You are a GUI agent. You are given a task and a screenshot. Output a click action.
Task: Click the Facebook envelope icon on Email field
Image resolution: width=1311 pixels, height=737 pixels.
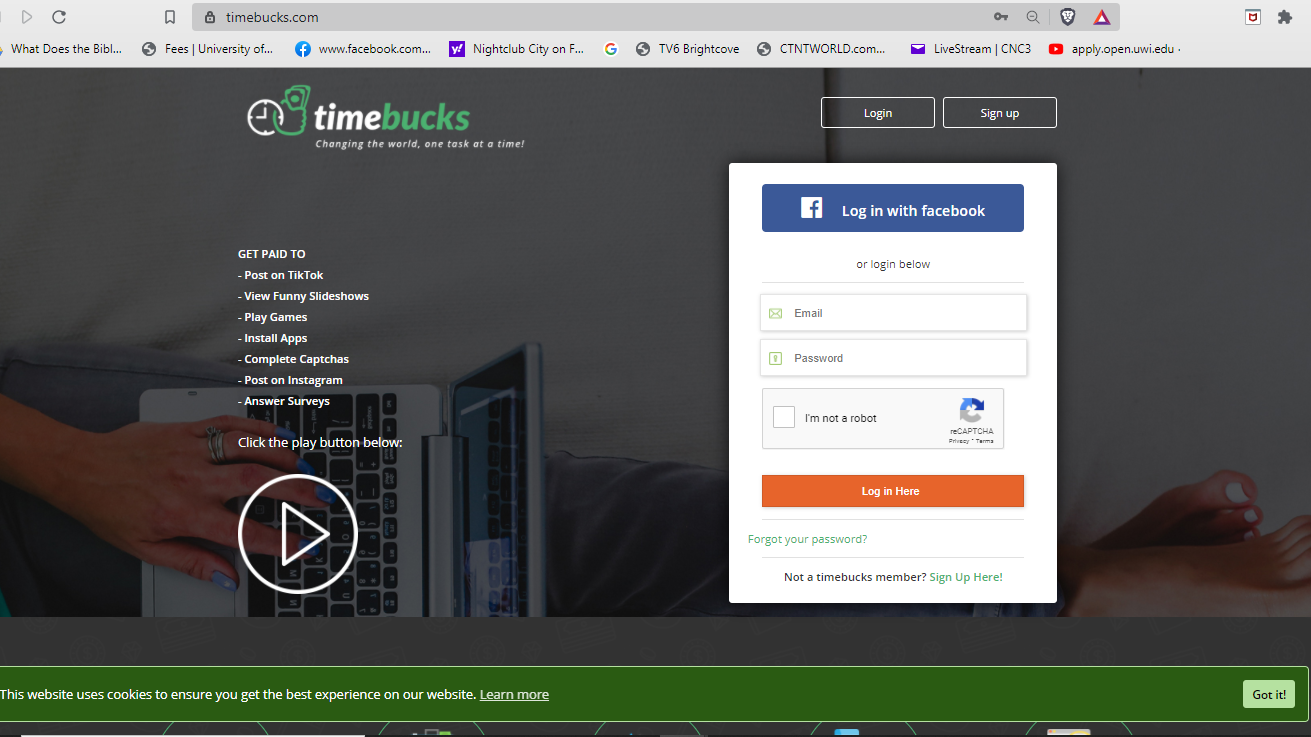point(776,312)
